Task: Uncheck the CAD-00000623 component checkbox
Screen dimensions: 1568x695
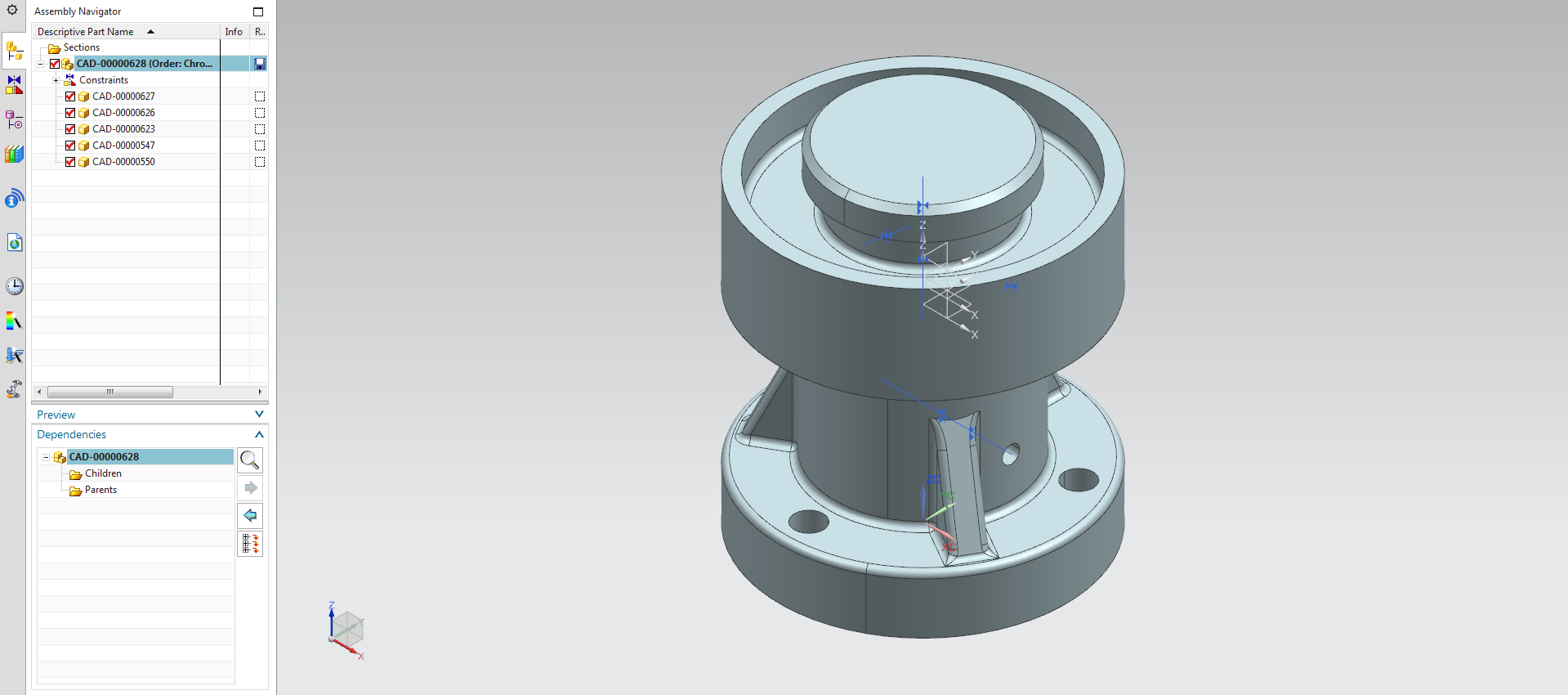Action: (x=70, y=129)
